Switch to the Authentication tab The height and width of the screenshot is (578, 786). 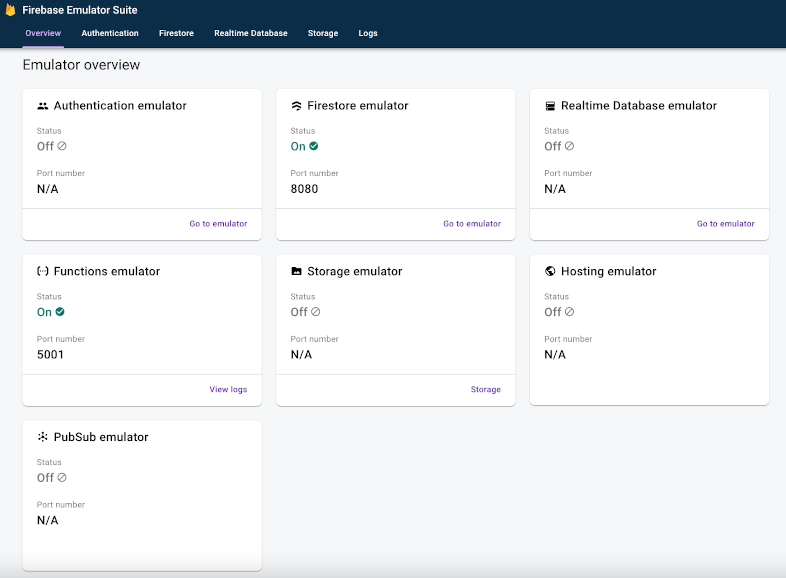click(x=110, y=33)
